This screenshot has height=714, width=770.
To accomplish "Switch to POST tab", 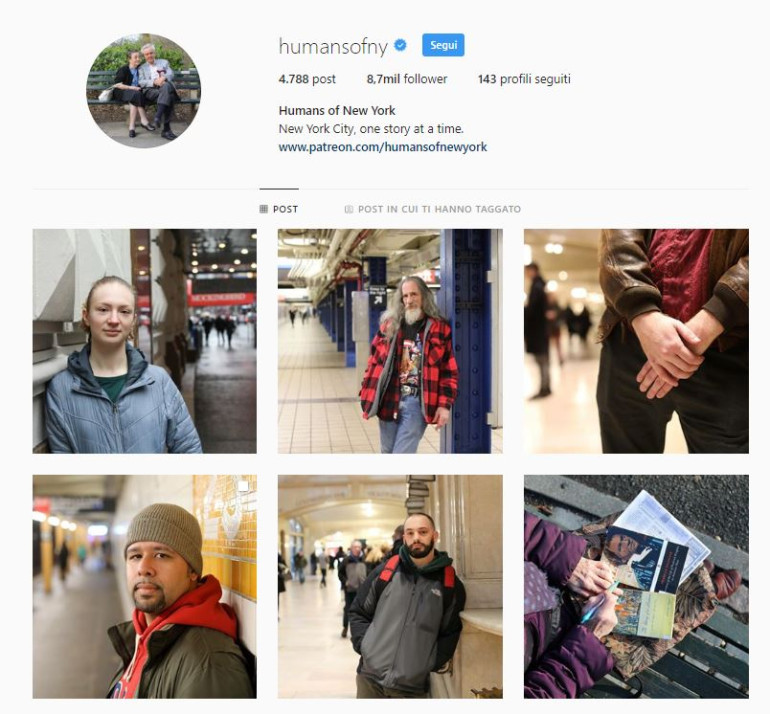I will pos(279,209).
